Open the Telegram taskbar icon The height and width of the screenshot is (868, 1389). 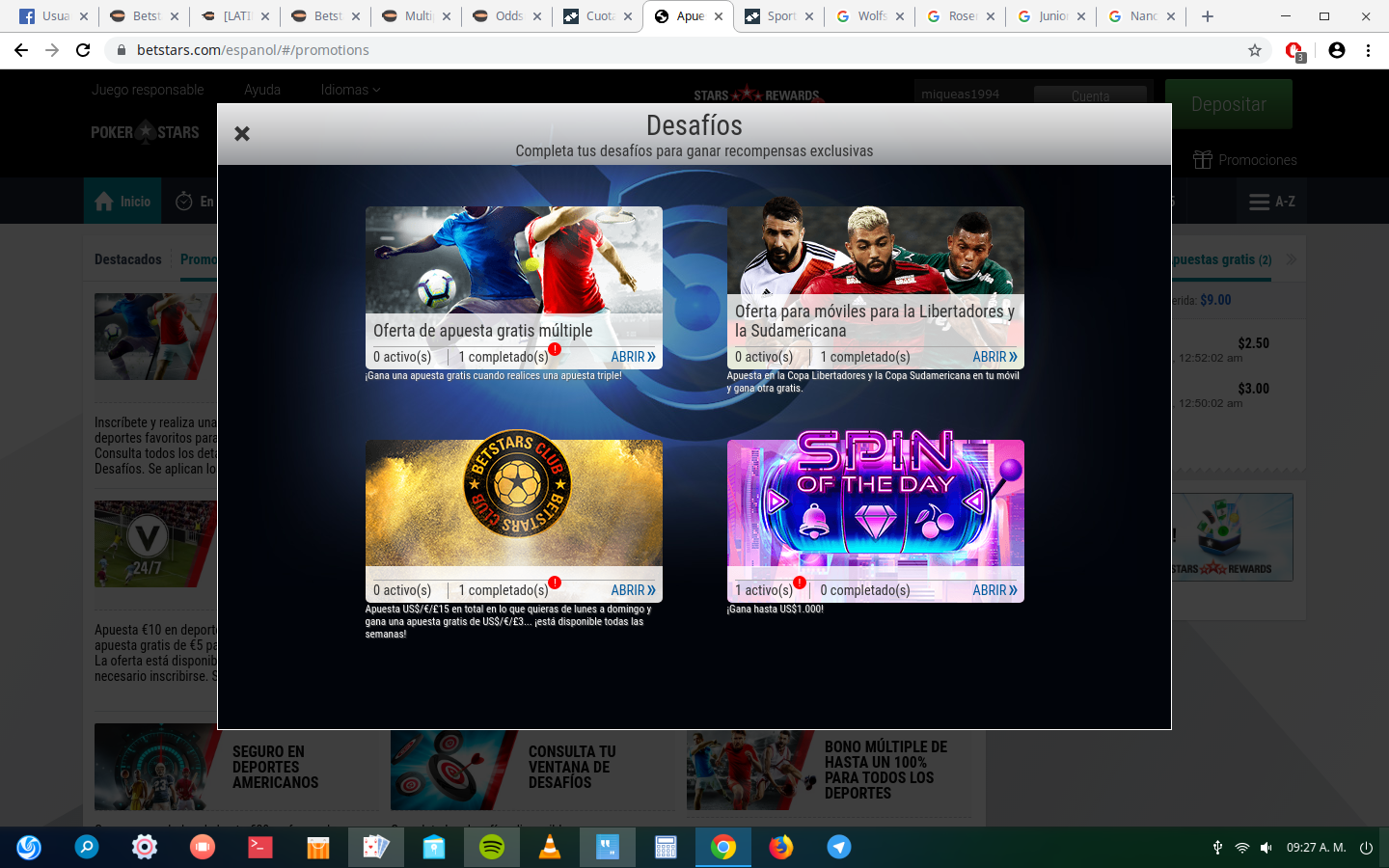click(839, 847)
